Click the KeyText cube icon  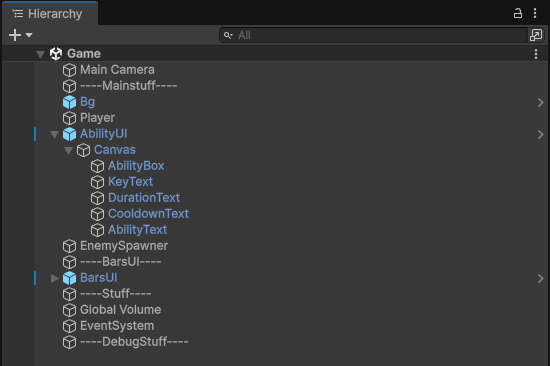97,182
